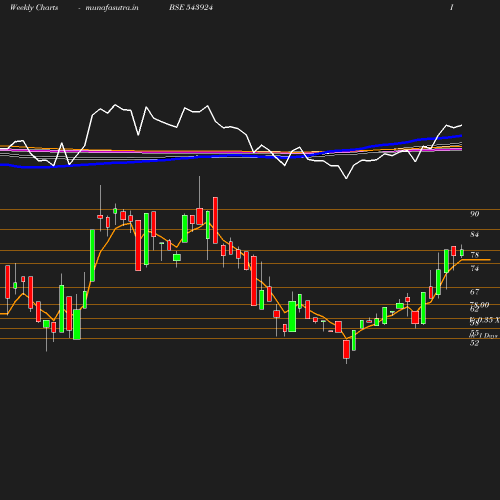Select the 90 price axis label
This screenshot has width=500, height=500.
pos(474,214)
